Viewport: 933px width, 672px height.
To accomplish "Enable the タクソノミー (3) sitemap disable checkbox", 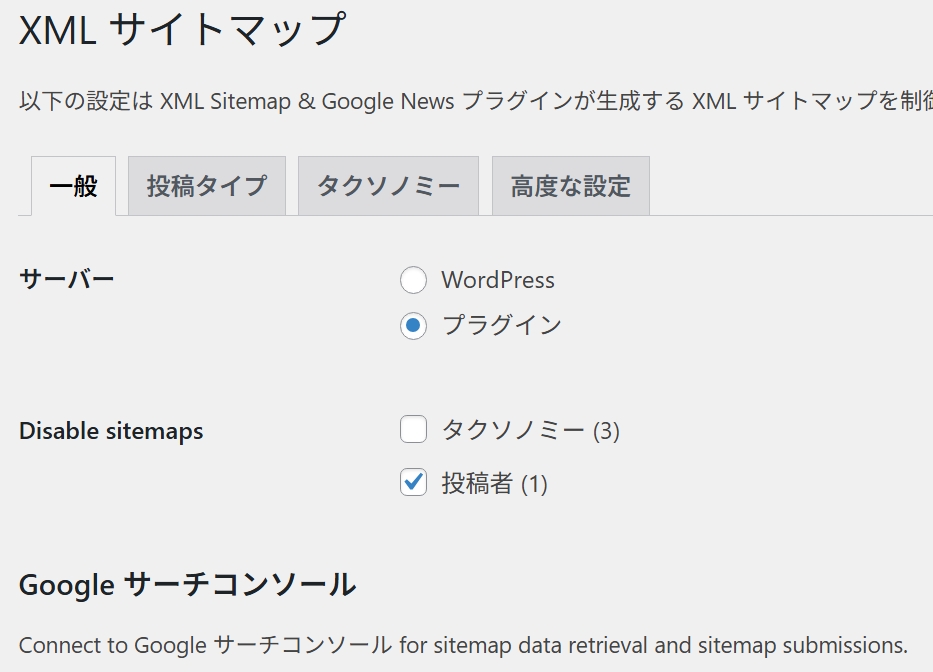I will click(x=413, y=428).
